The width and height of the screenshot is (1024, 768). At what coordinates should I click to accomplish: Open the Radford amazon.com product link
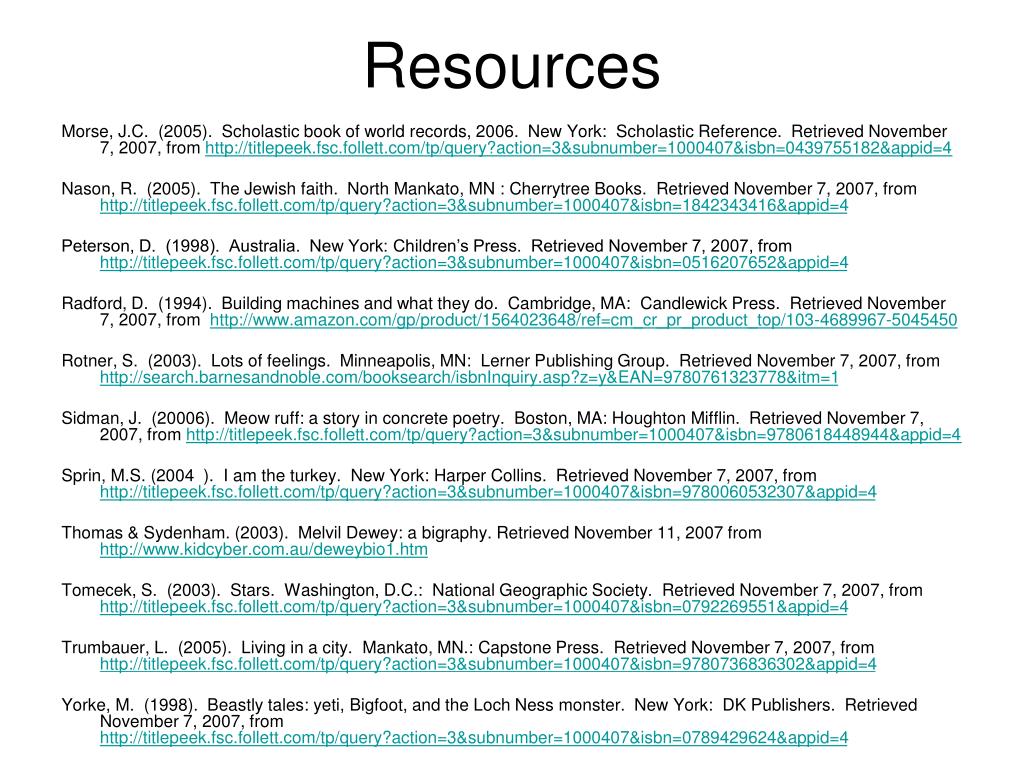point(583,321)
